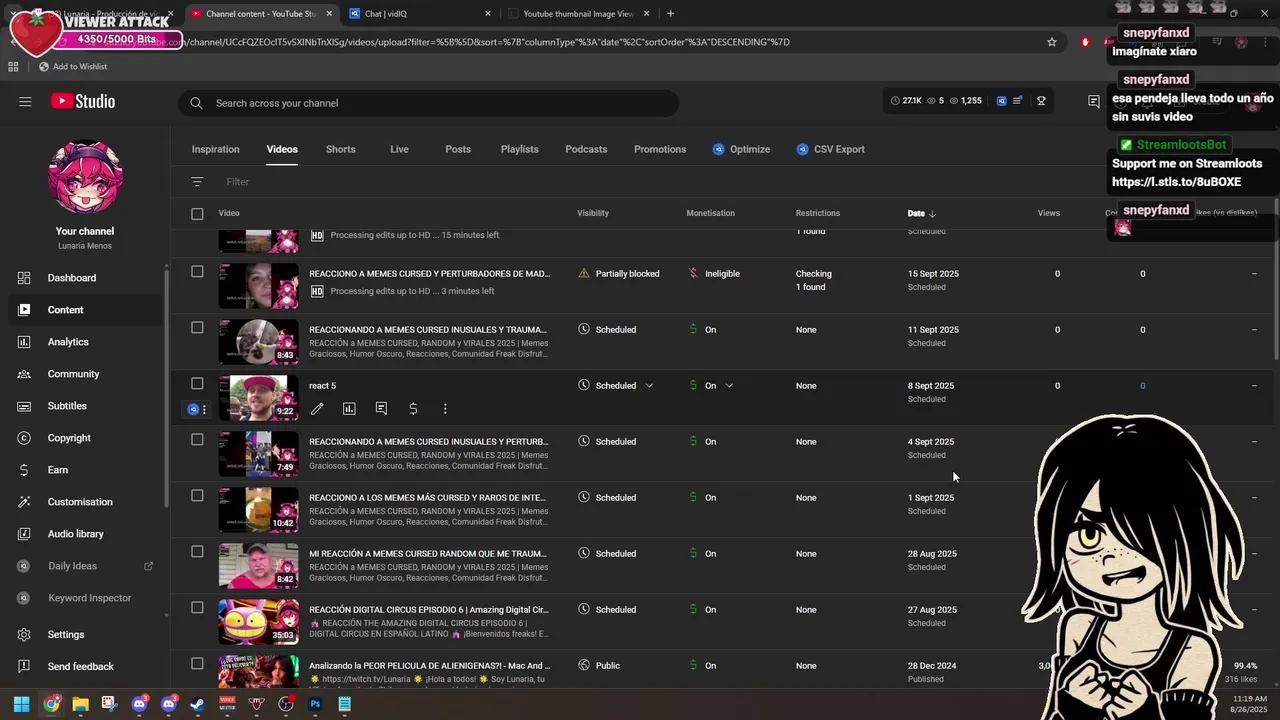Select the Digital Circus Episodio 6 checkbox
Viewport: 1280px width, 720px height.
(x=197, y=607)
